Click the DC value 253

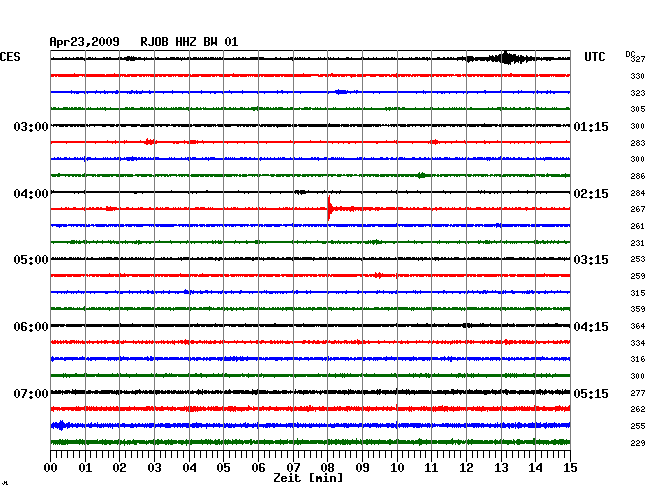[x=638, y=259]
